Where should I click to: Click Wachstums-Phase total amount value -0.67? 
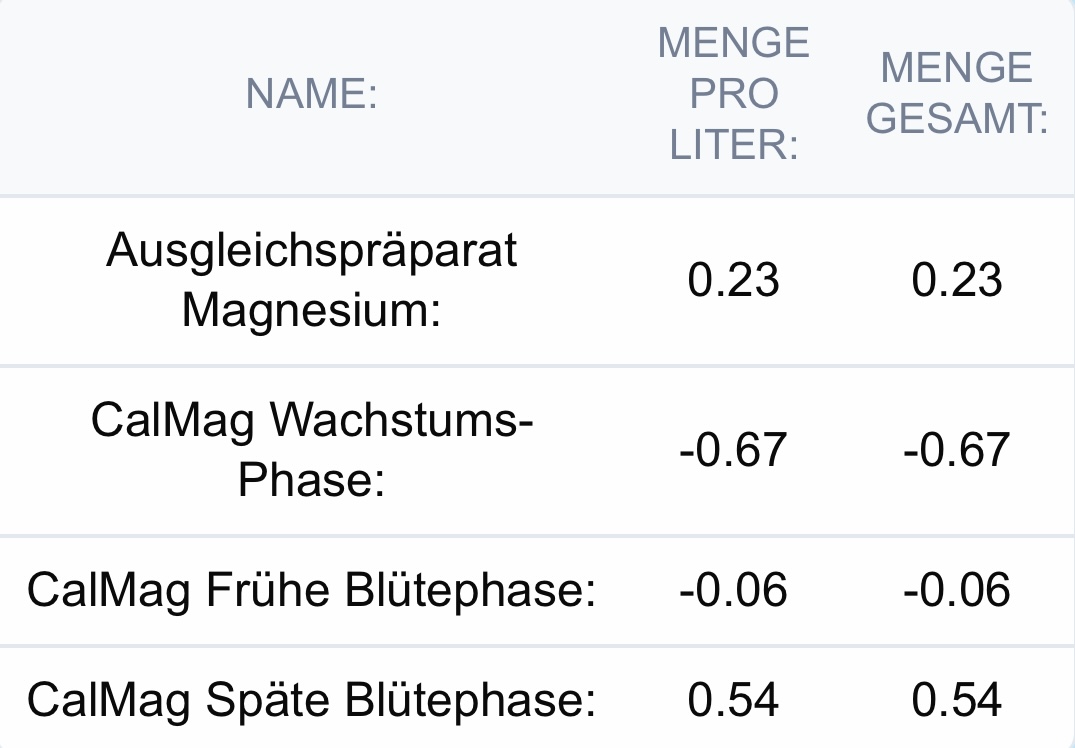click(x=956, y=450)
